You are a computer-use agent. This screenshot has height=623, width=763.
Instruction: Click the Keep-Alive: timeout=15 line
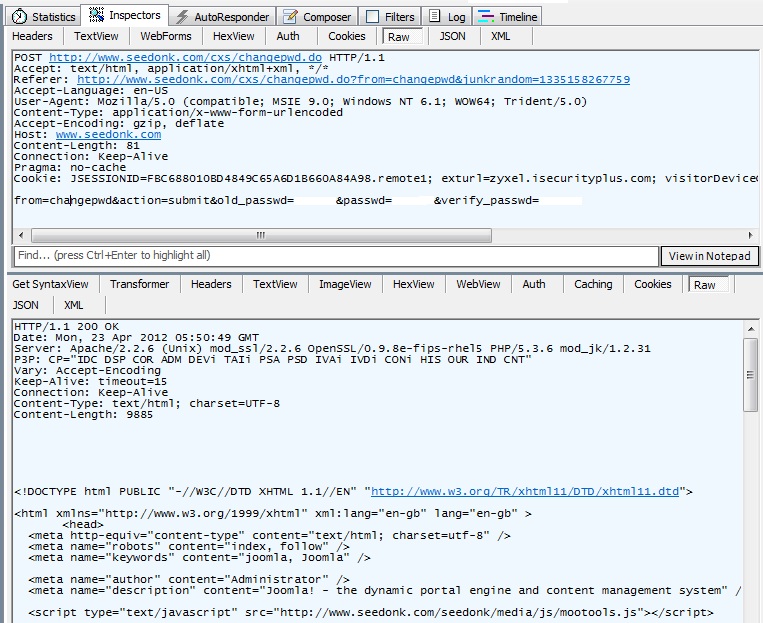(x=91, y=382)
